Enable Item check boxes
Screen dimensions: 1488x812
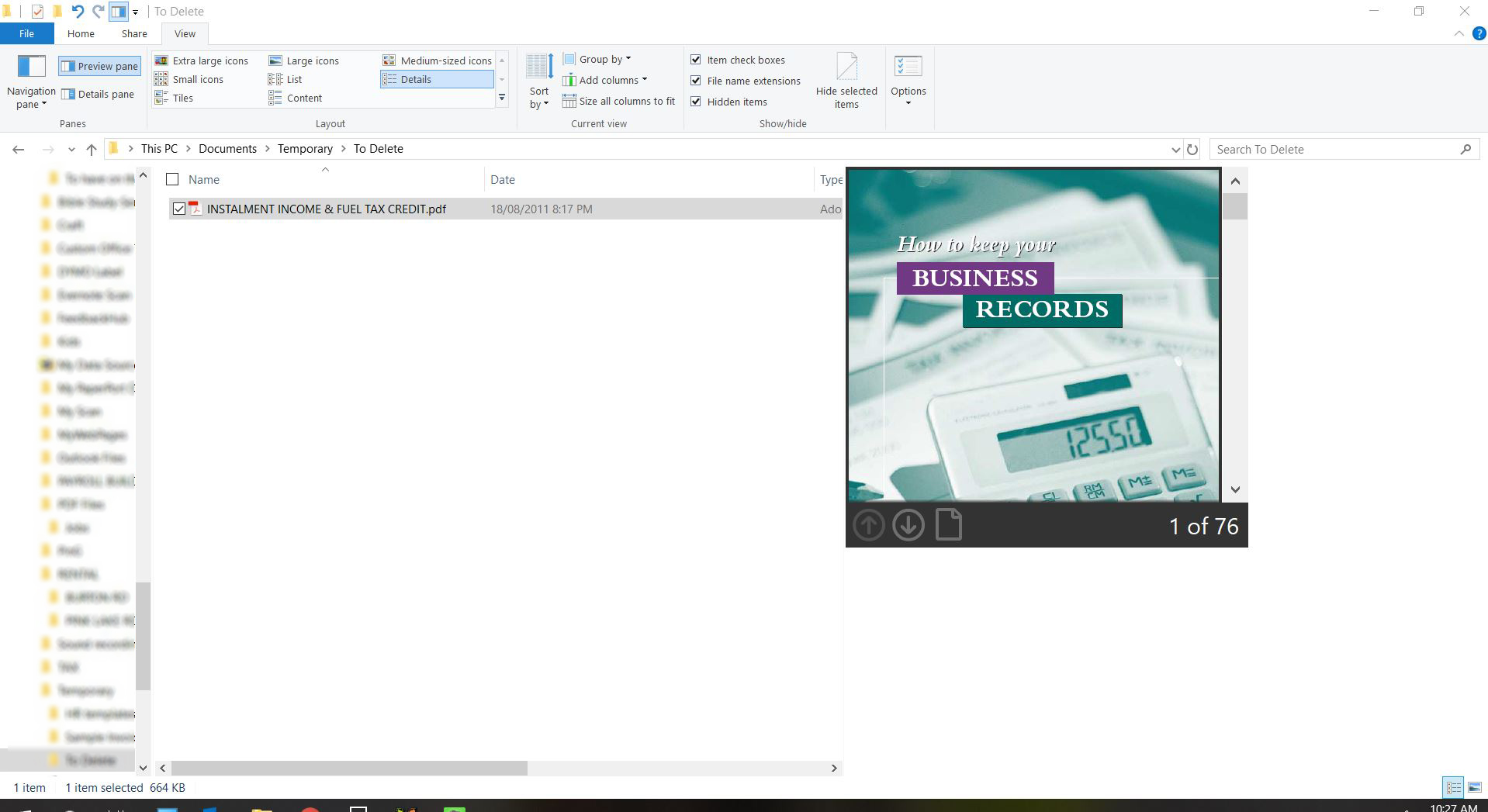(696, 60)
